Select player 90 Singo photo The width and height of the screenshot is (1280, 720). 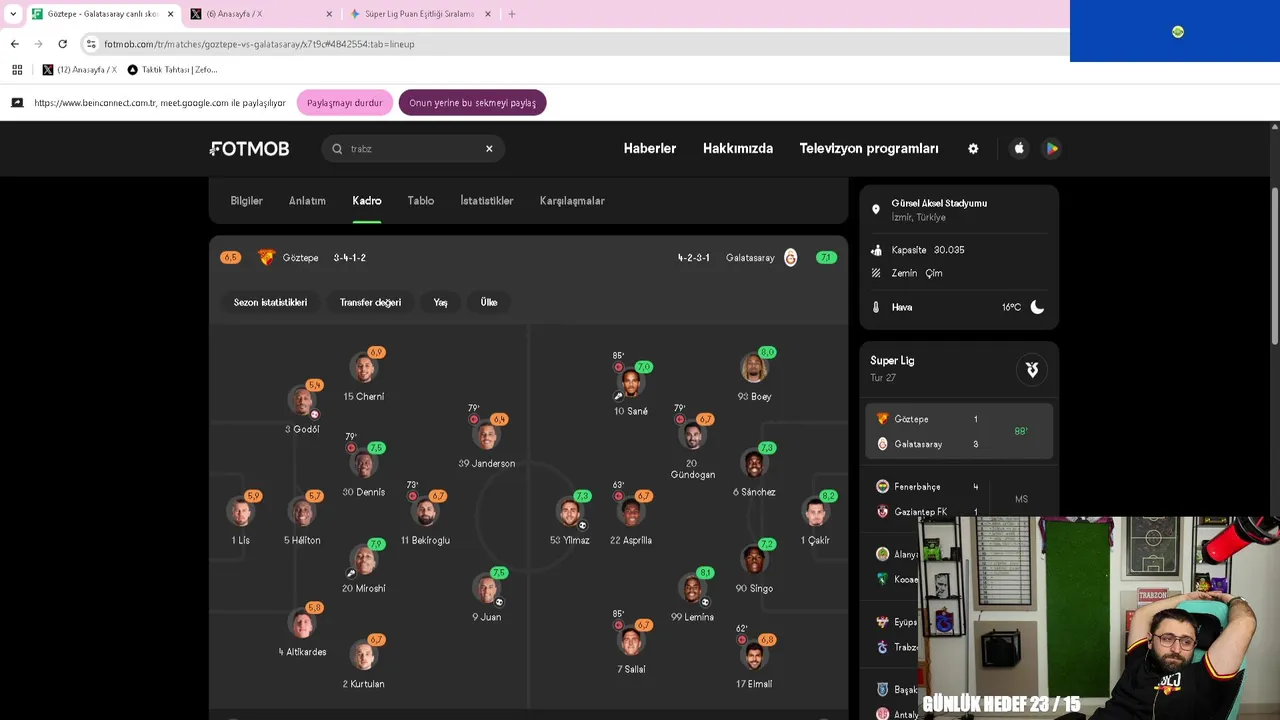(754, 560)
